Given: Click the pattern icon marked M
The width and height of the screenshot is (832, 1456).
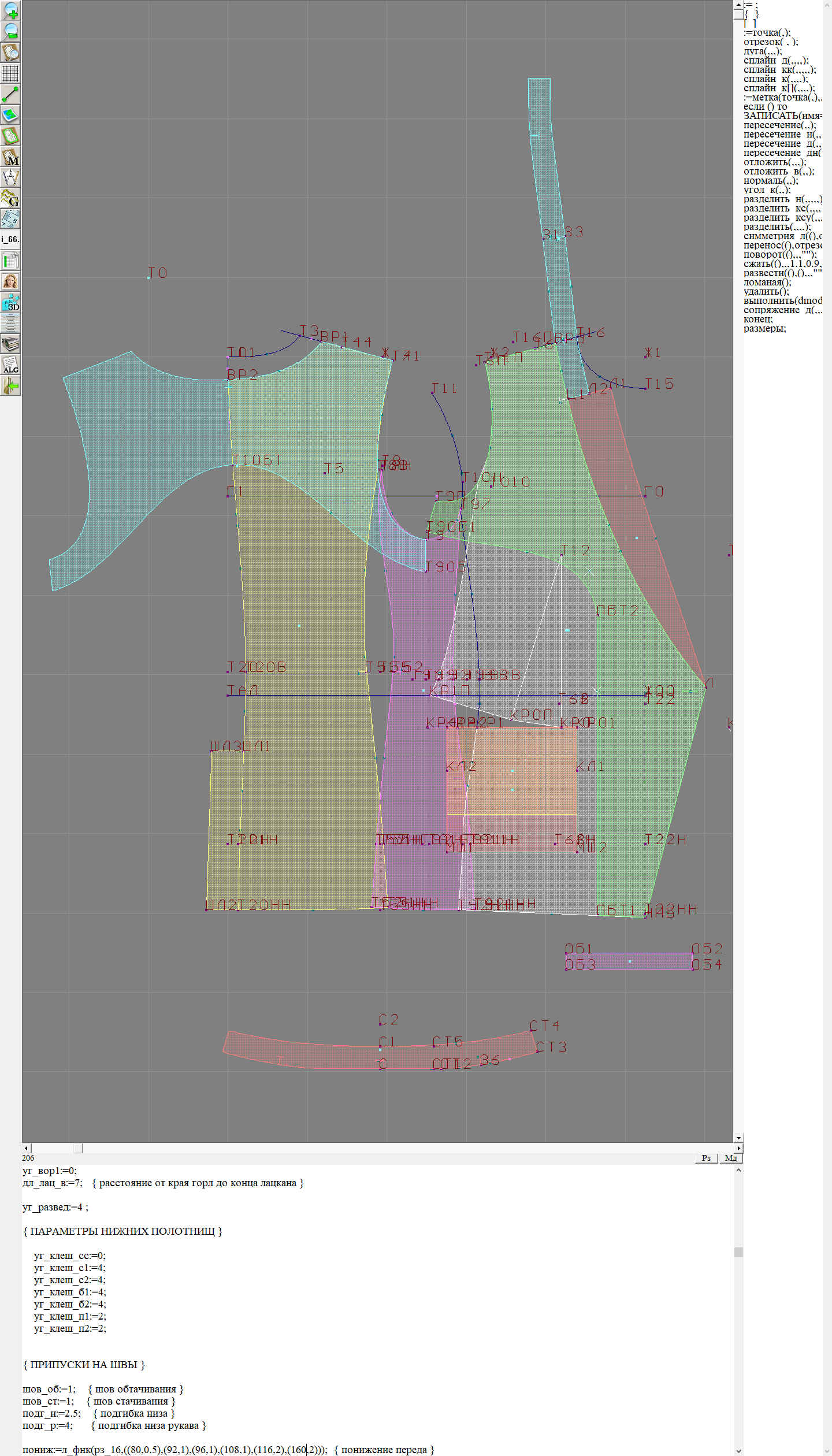Looking at the screenshot, I should point(10,157).
